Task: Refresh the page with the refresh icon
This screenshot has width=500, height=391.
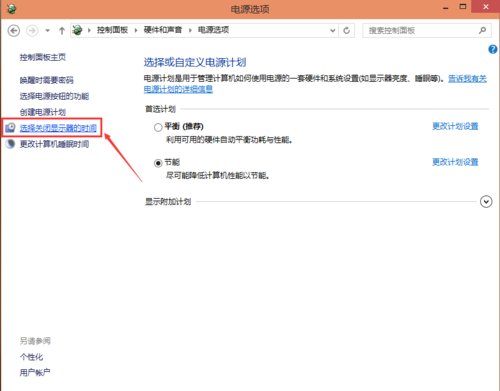Action: point(347,31)
